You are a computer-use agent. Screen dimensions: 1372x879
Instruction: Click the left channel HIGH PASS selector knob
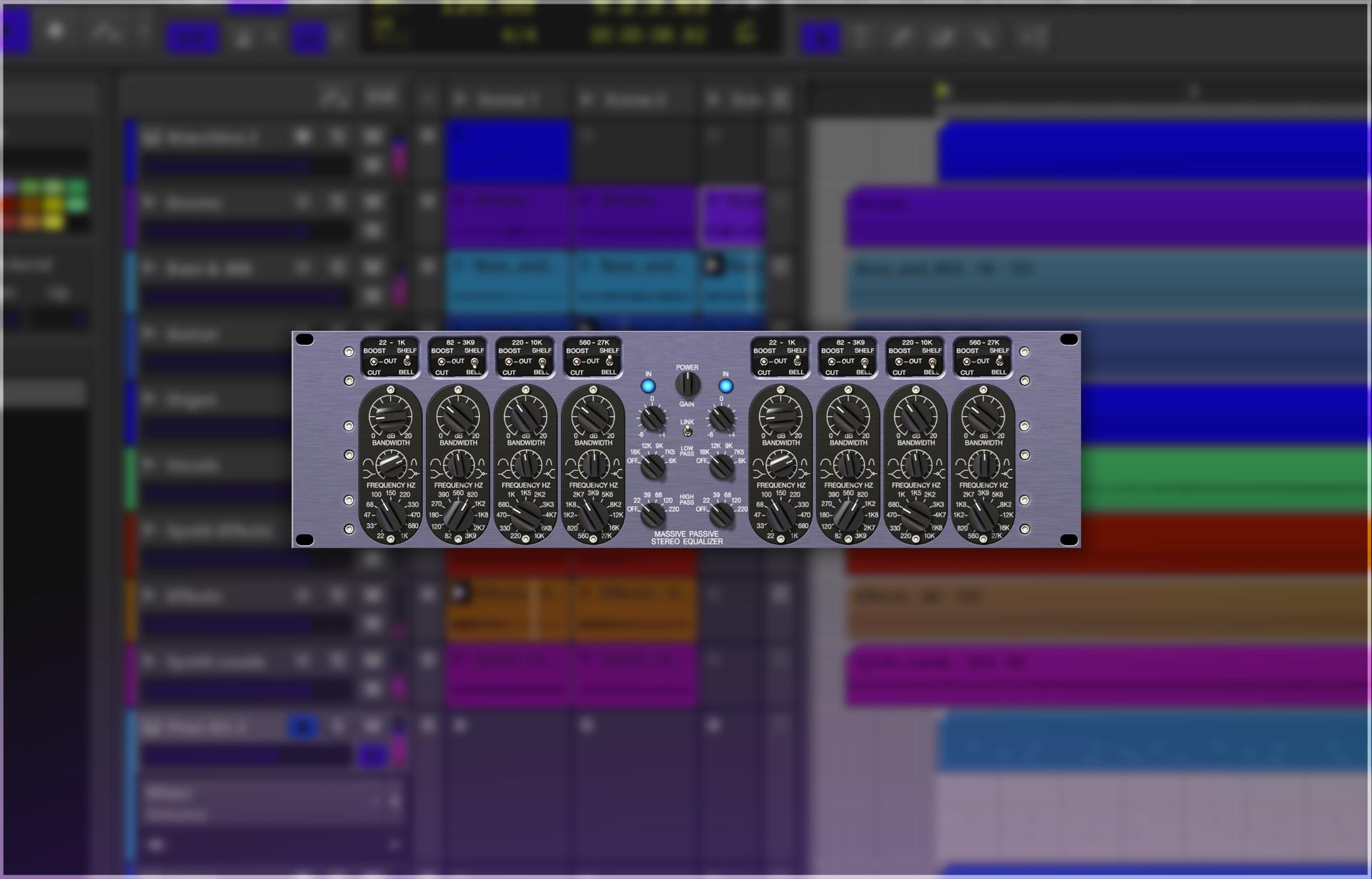[652, 514]
